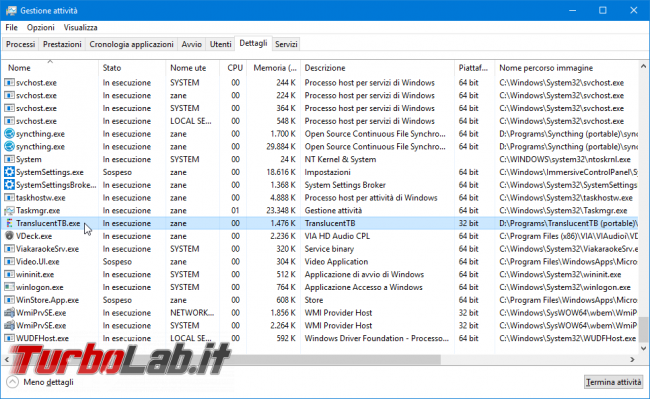Click the winlogon.exe icon
650x399 pixels.
[9, 287]
